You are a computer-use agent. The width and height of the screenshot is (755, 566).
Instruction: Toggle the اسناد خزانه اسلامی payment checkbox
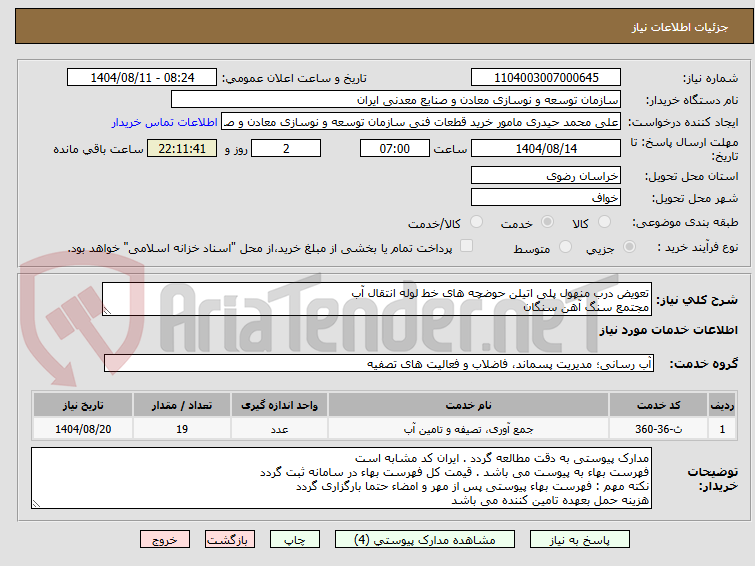click(x=466, y=246)
